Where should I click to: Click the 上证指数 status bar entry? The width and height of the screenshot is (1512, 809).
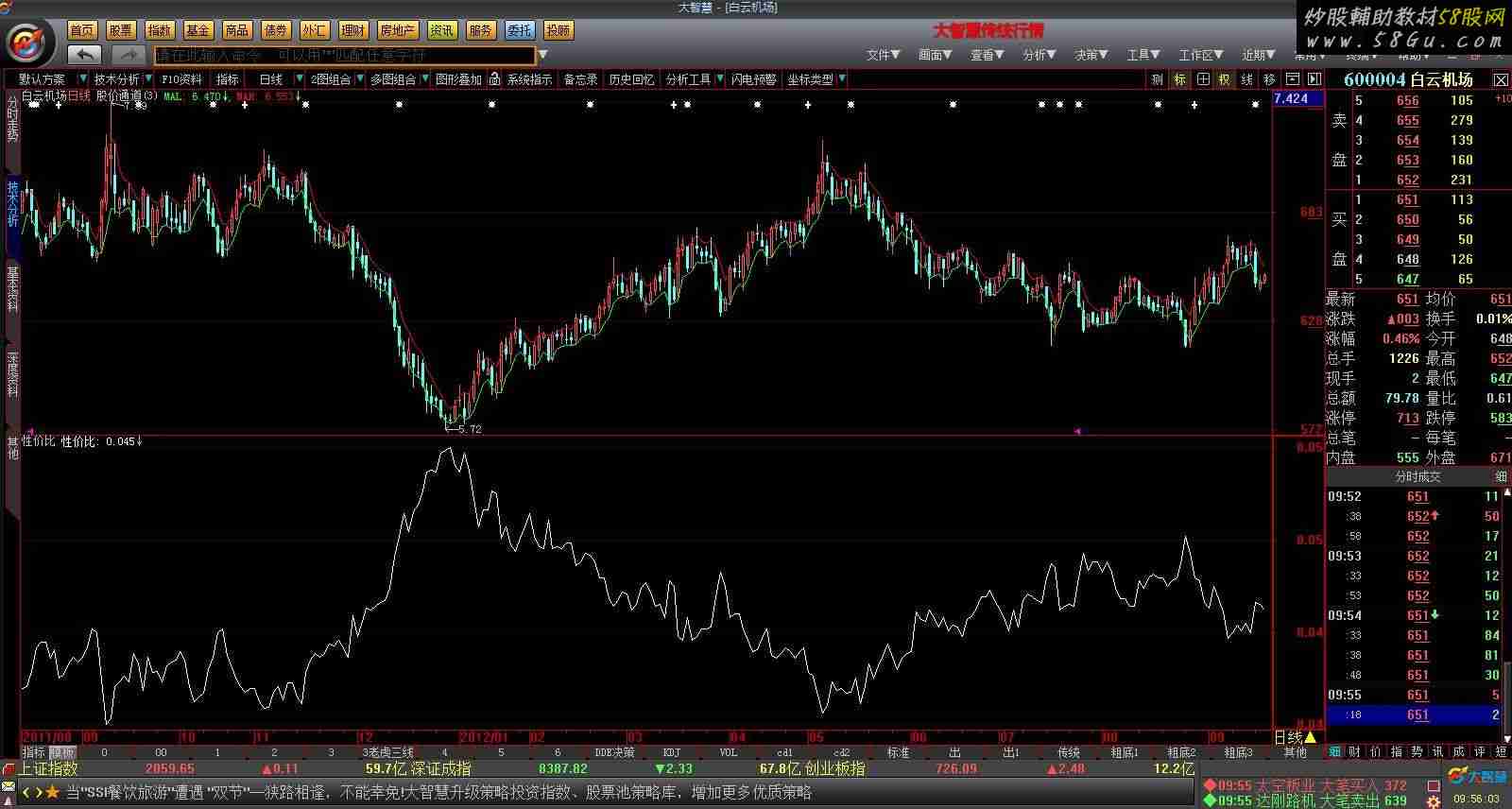tap(48, 769)
